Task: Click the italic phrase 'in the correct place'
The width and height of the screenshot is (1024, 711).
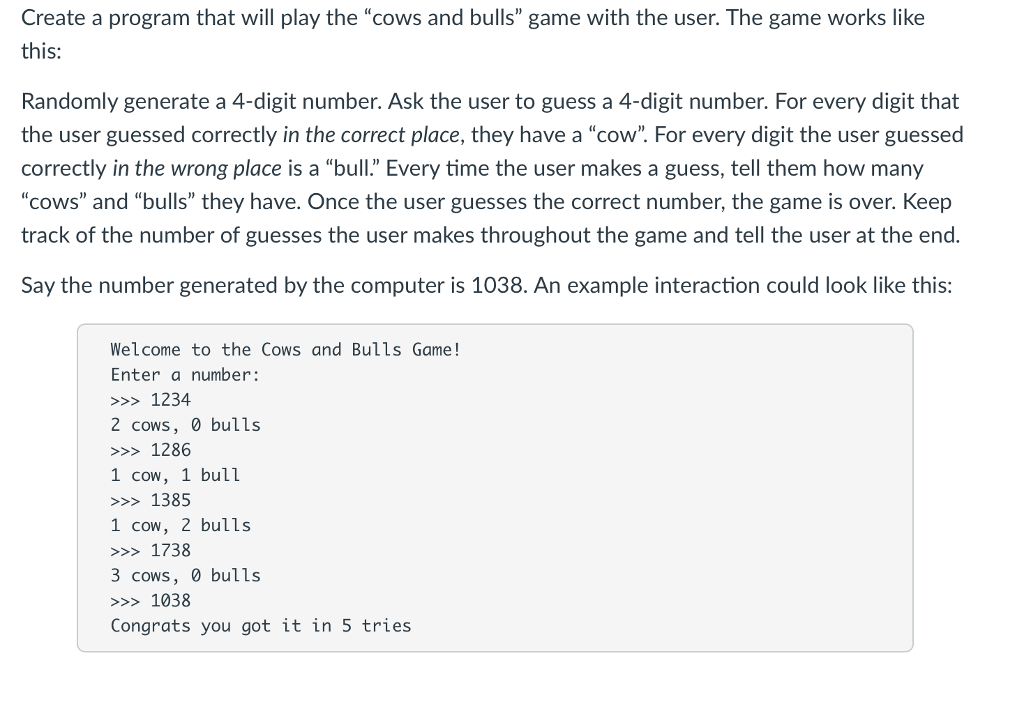Action: pos(371,135)
